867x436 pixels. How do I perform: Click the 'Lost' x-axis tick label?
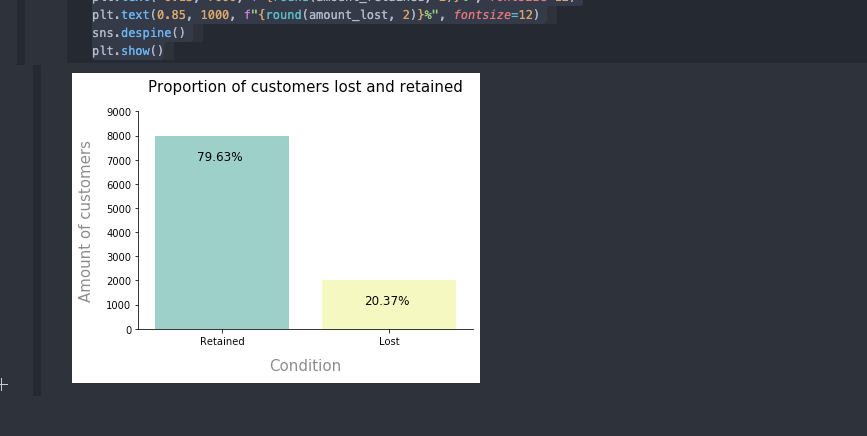[x=389, y=342]
